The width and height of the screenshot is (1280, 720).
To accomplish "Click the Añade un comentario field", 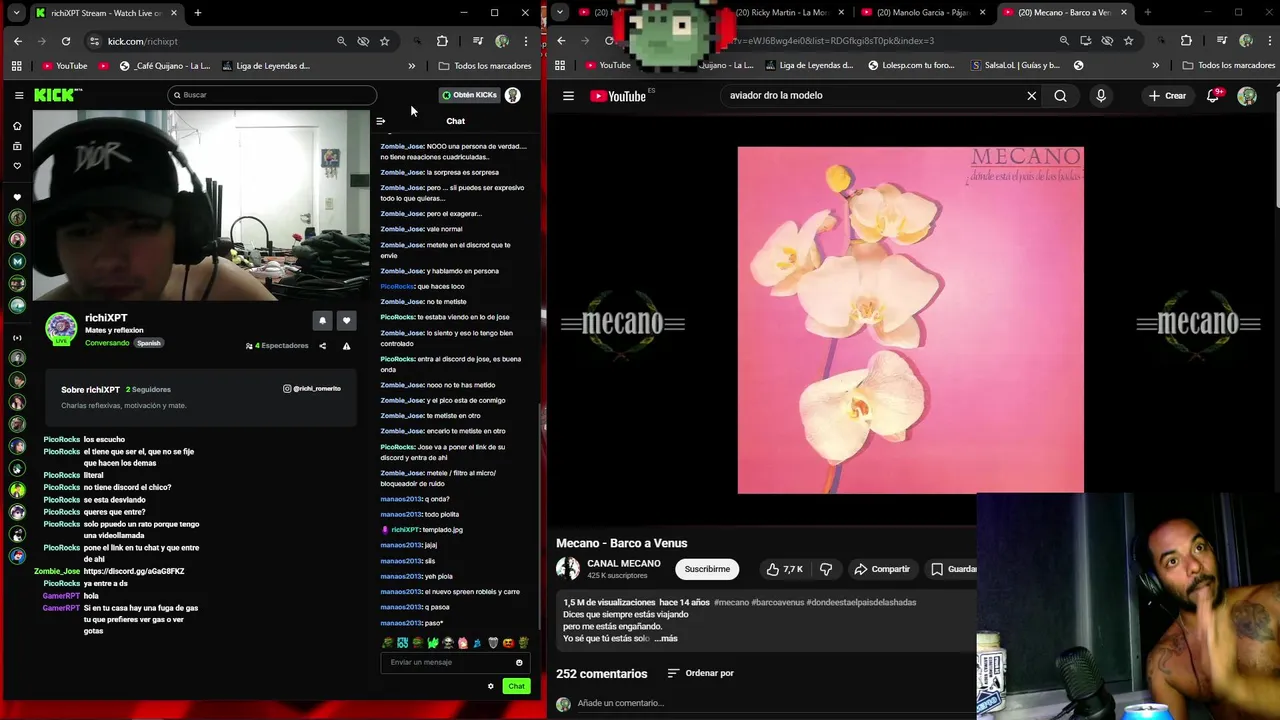I will (x=620, y=703).
